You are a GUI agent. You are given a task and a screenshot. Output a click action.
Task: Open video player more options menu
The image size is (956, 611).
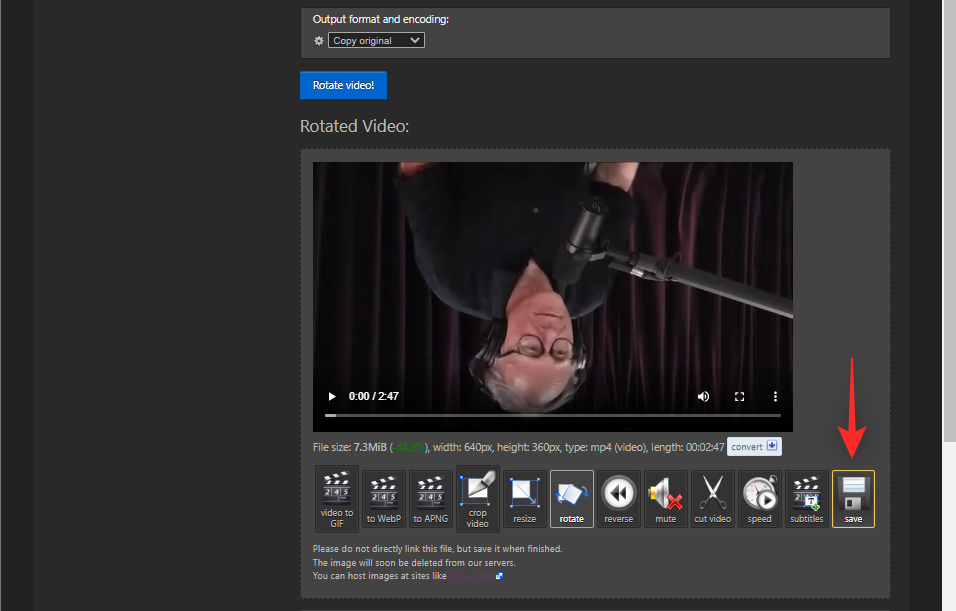[x=775, y=396]
